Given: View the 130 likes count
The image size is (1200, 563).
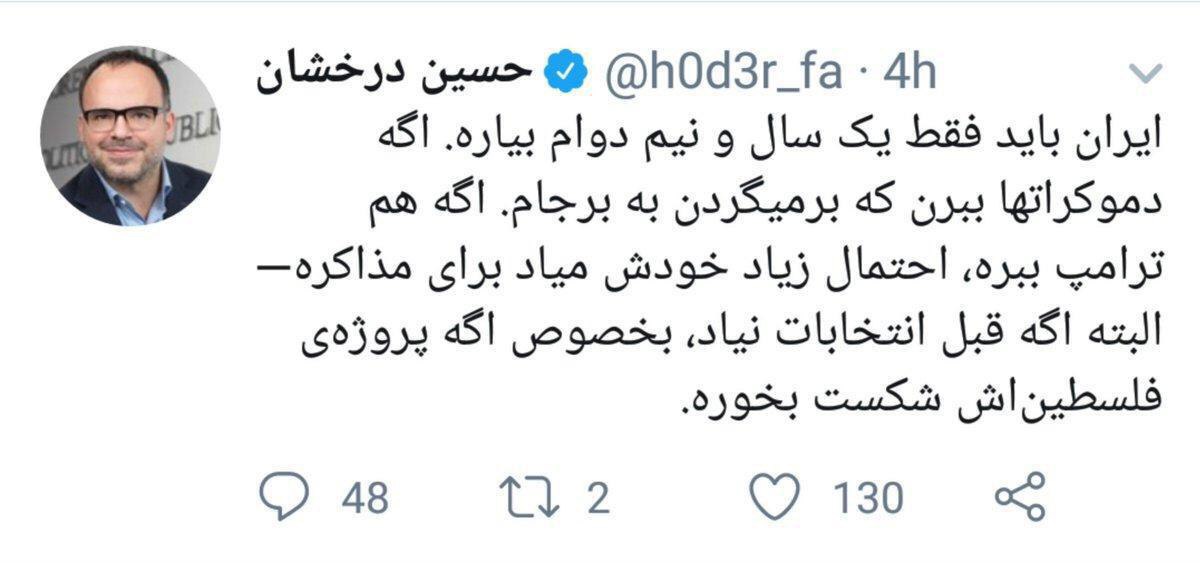Looking at the screenshot, I should tap(866, 498).
